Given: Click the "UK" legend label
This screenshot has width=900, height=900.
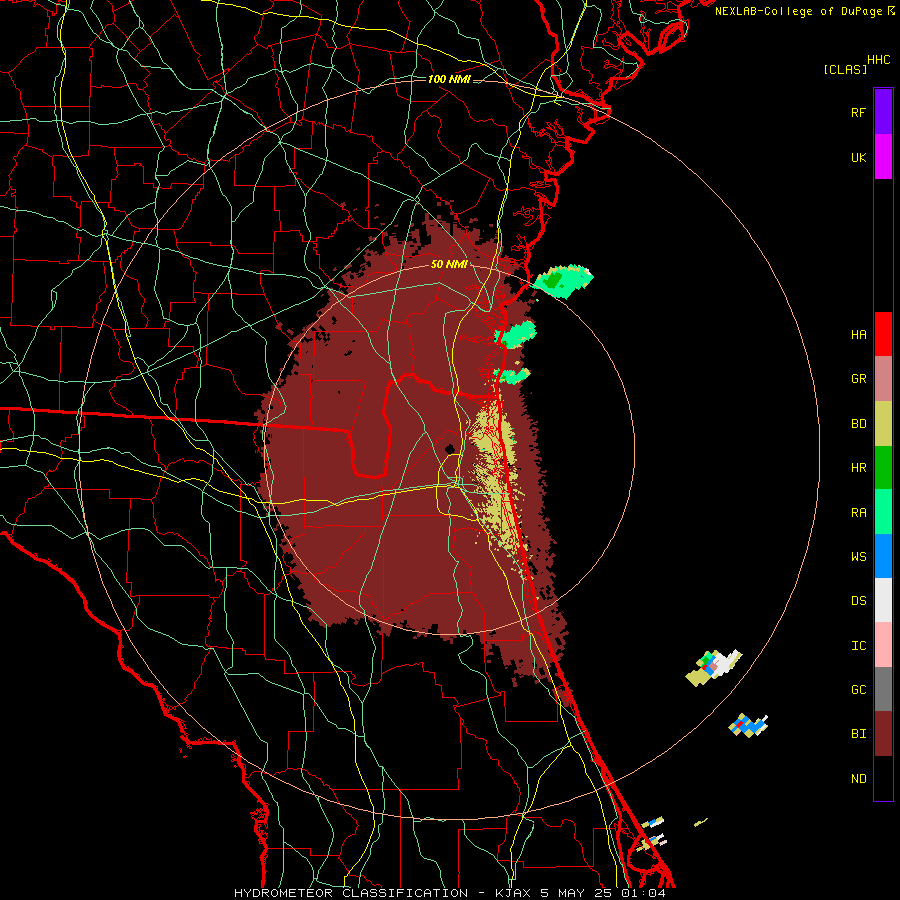Looking at the screenshot, I should click(858, 157).
